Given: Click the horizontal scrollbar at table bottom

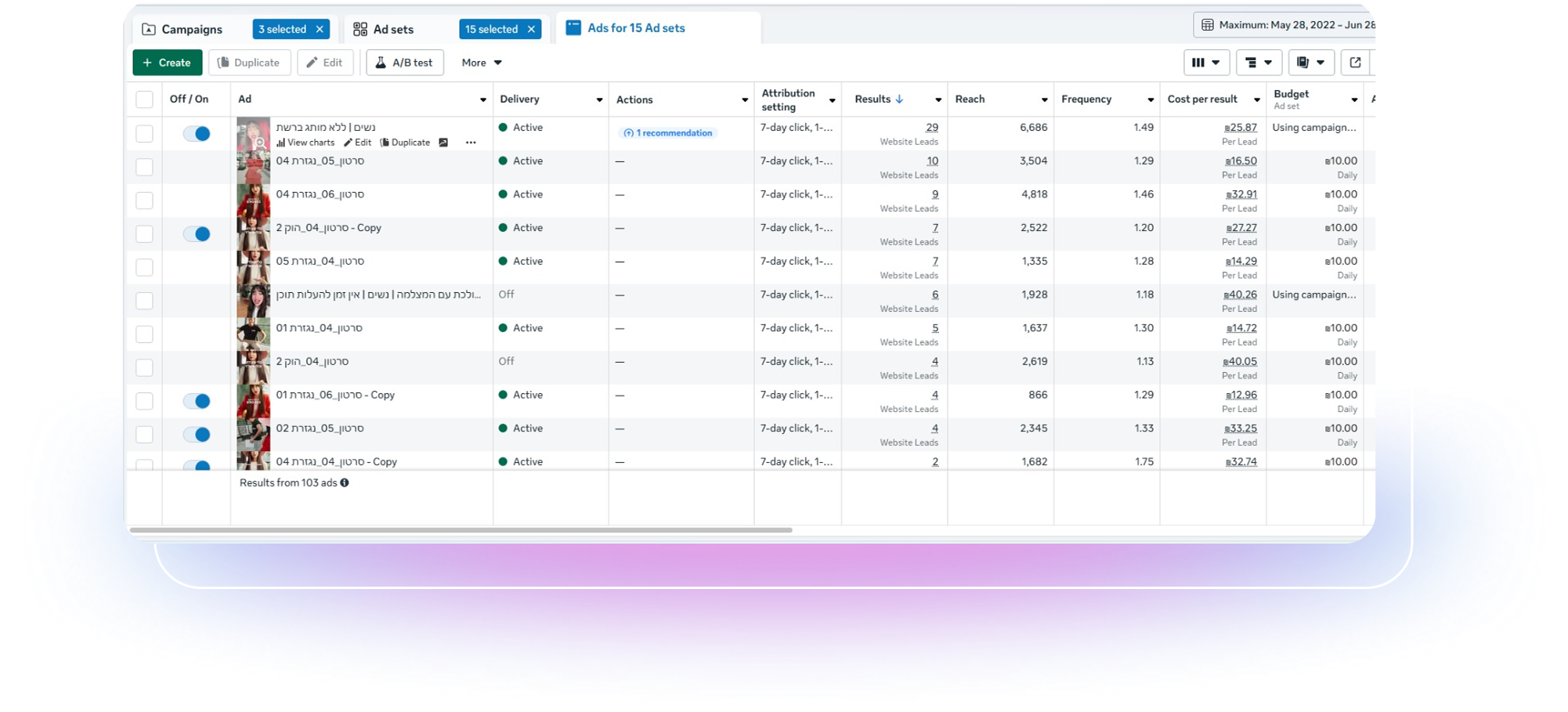Looking at the screenshot, I should pos(462,530).
